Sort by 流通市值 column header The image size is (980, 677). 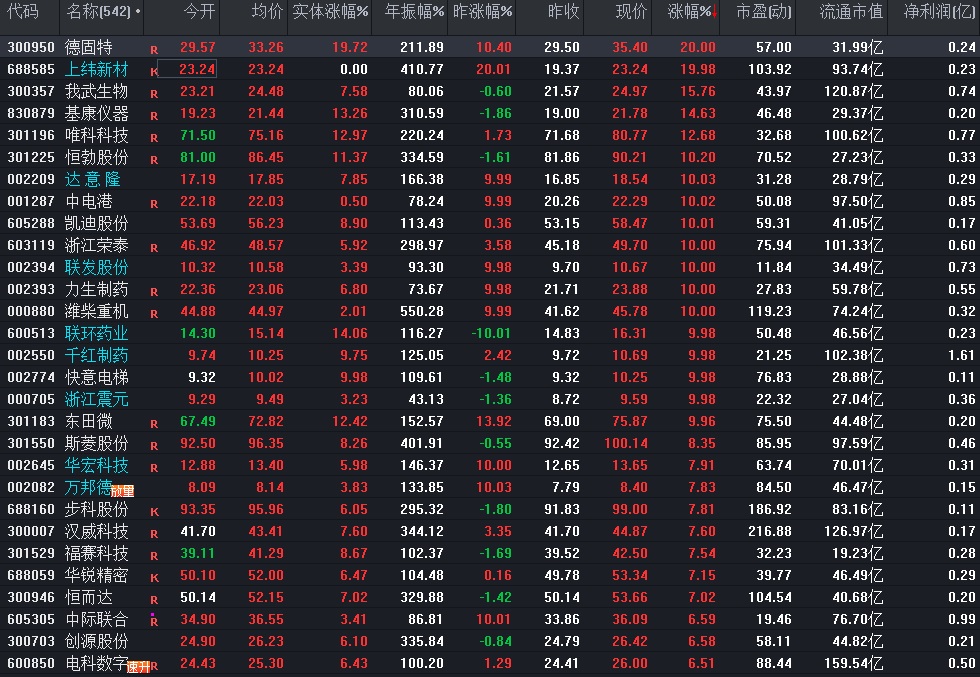coord(851,12)
